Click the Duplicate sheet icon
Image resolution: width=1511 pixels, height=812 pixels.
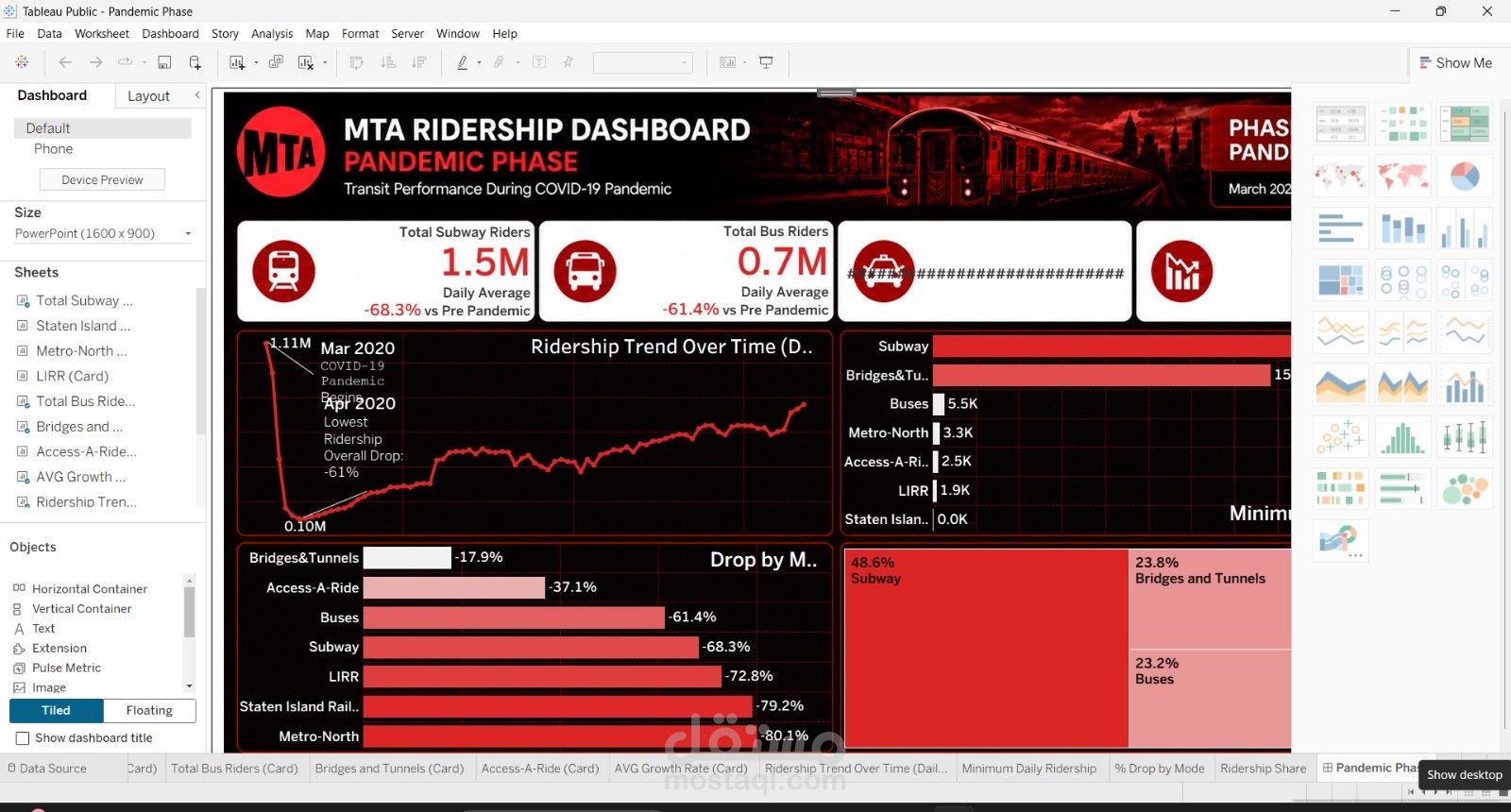pos(276,62)
